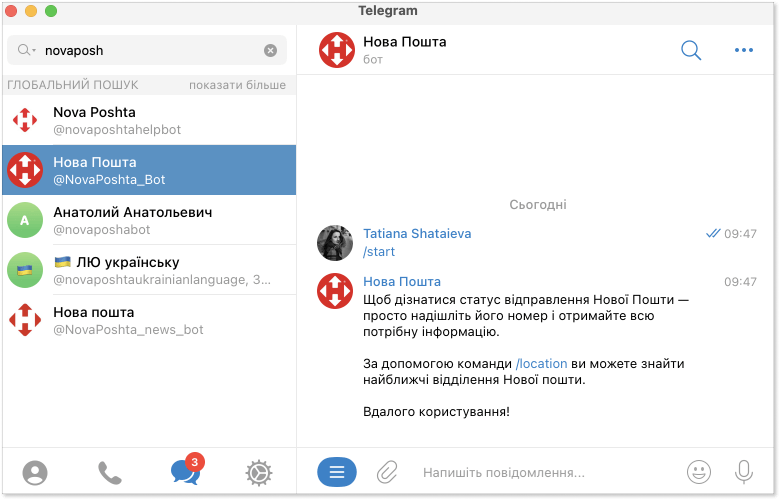Open the search magnifier dropdown
Viewport: 780px width, 500px height.
26,50
